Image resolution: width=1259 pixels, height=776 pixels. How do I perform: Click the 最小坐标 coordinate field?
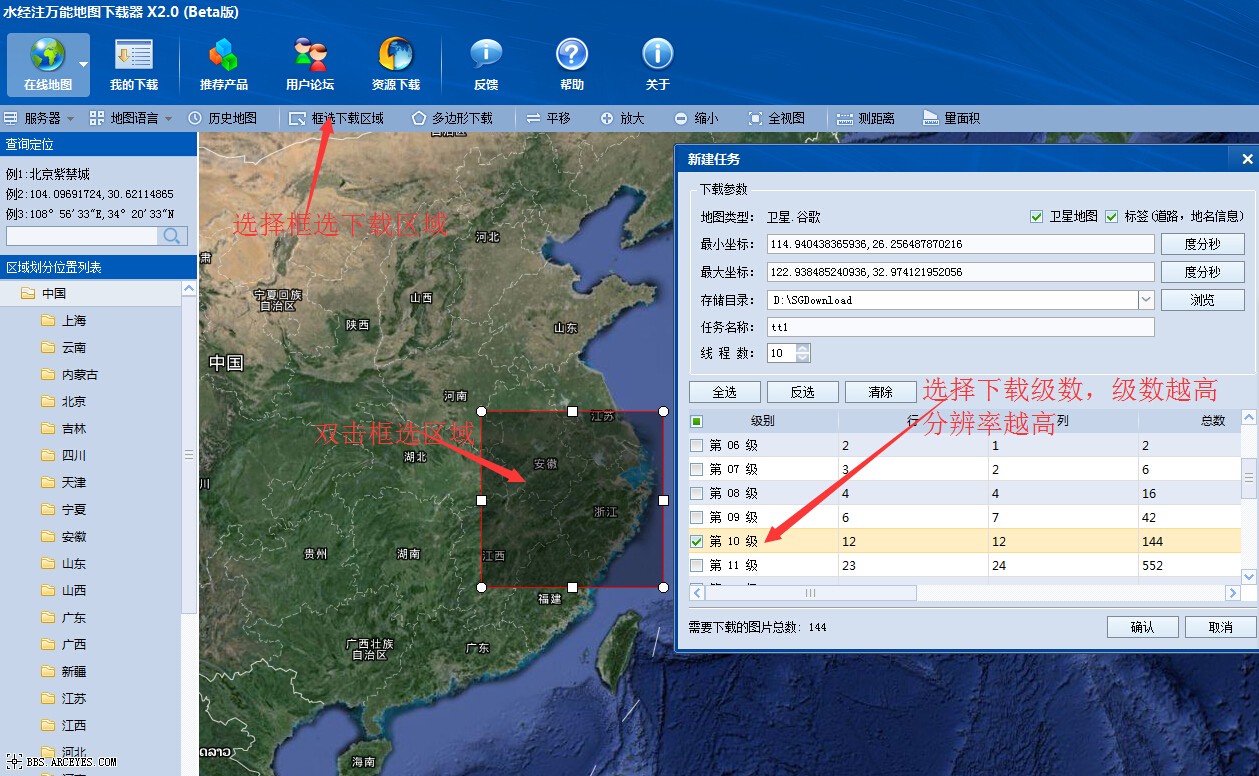point(960,244)
